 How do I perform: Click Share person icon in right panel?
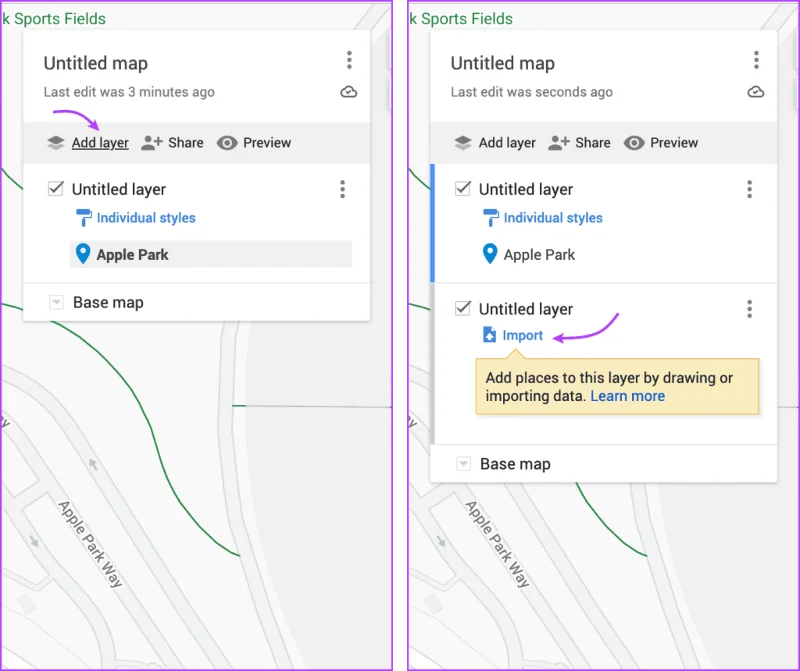pos(559,143)
